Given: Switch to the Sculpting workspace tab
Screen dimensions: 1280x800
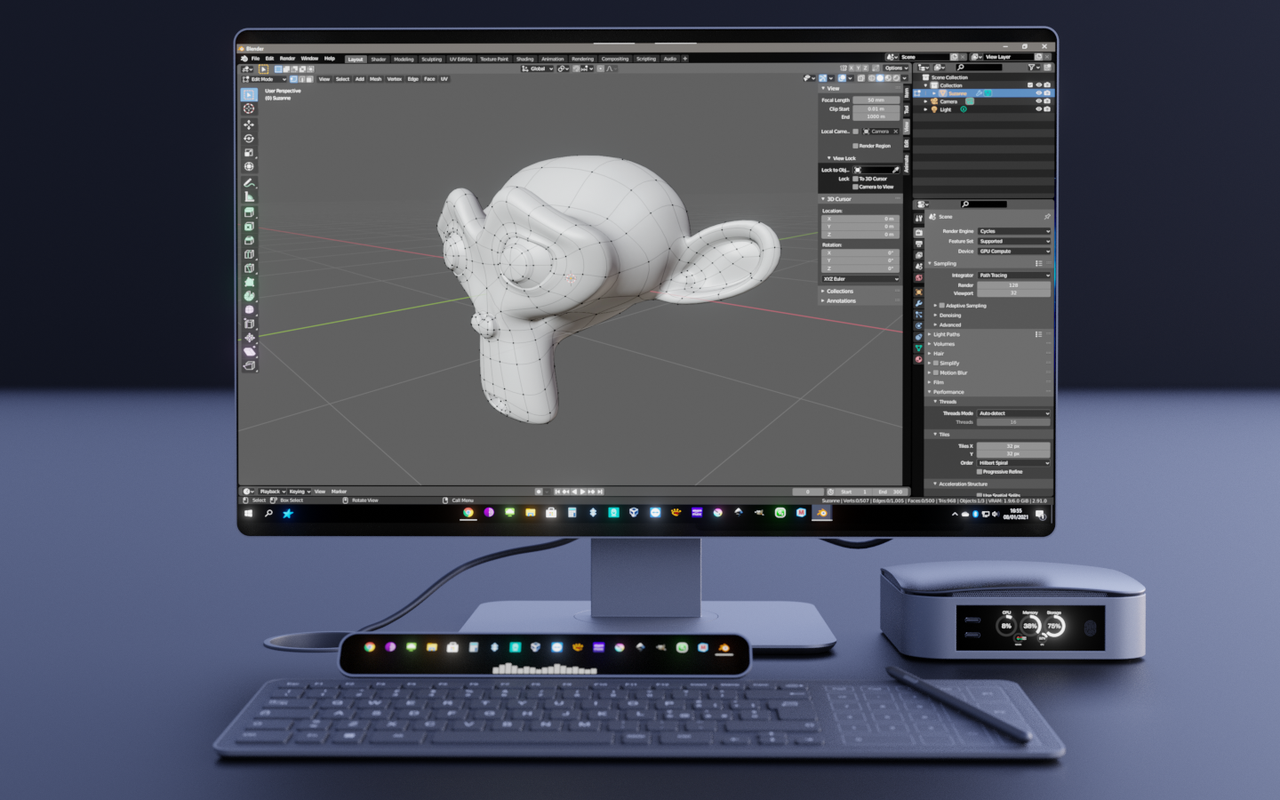Looking at the screenshot, I should click(x=432, y=59).
